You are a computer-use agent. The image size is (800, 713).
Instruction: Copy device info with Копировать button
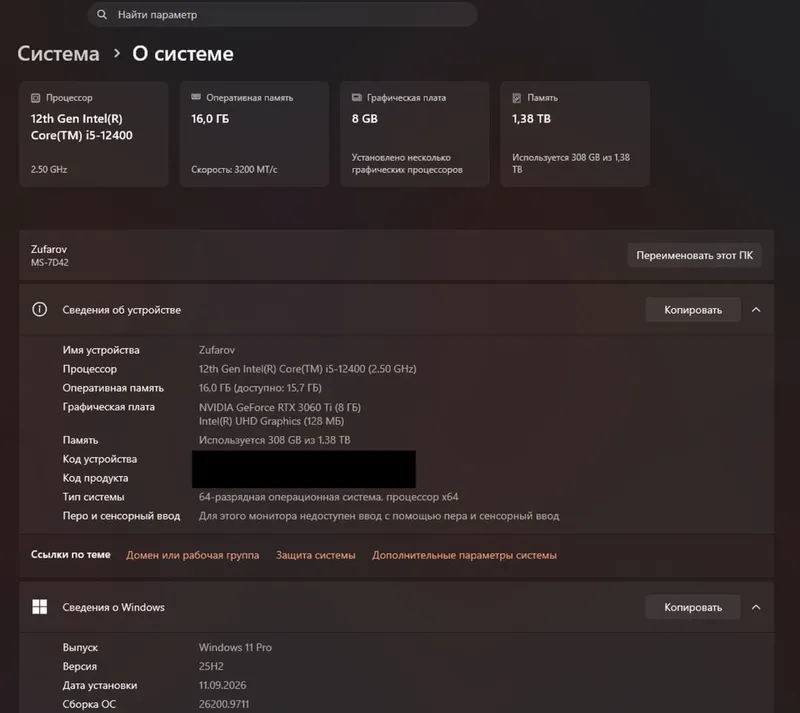pos(693,310)
